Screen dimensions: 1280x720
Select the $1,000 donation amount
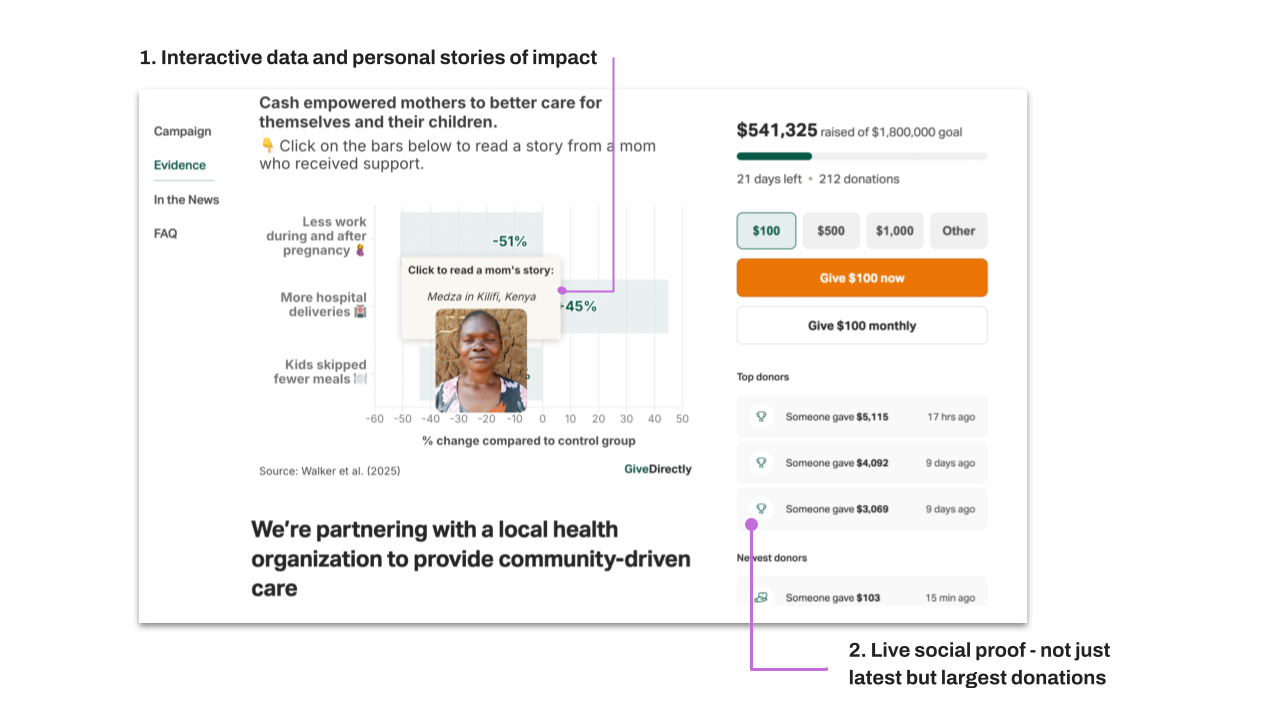click(x=894, y=231)
